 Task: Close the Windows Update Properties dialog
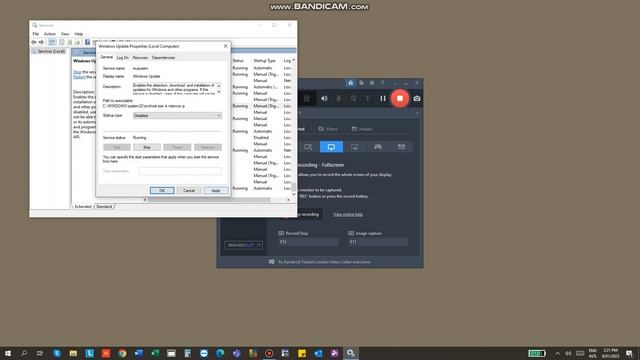point(226,46)
